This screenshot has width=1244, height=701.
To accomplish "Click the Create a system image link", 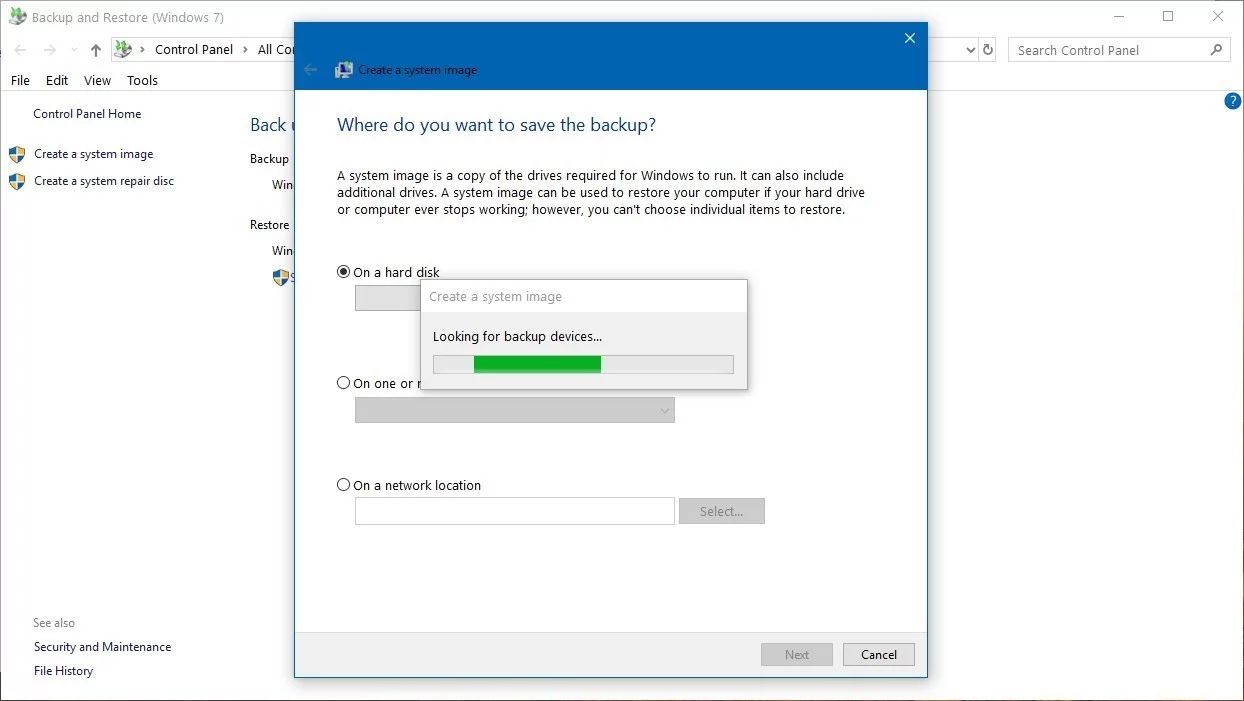I will point(94,154).
